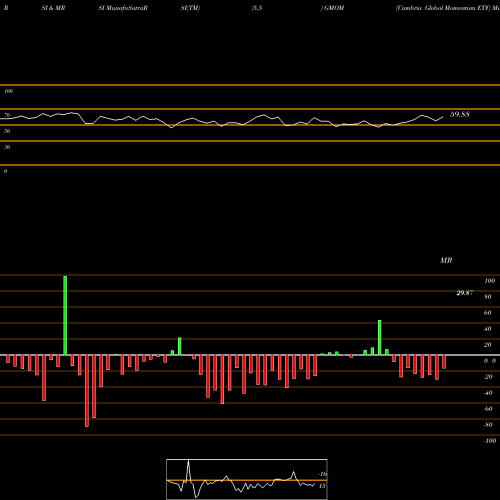
Task: Click the tallest green MR bar
Action: (65, 315)
